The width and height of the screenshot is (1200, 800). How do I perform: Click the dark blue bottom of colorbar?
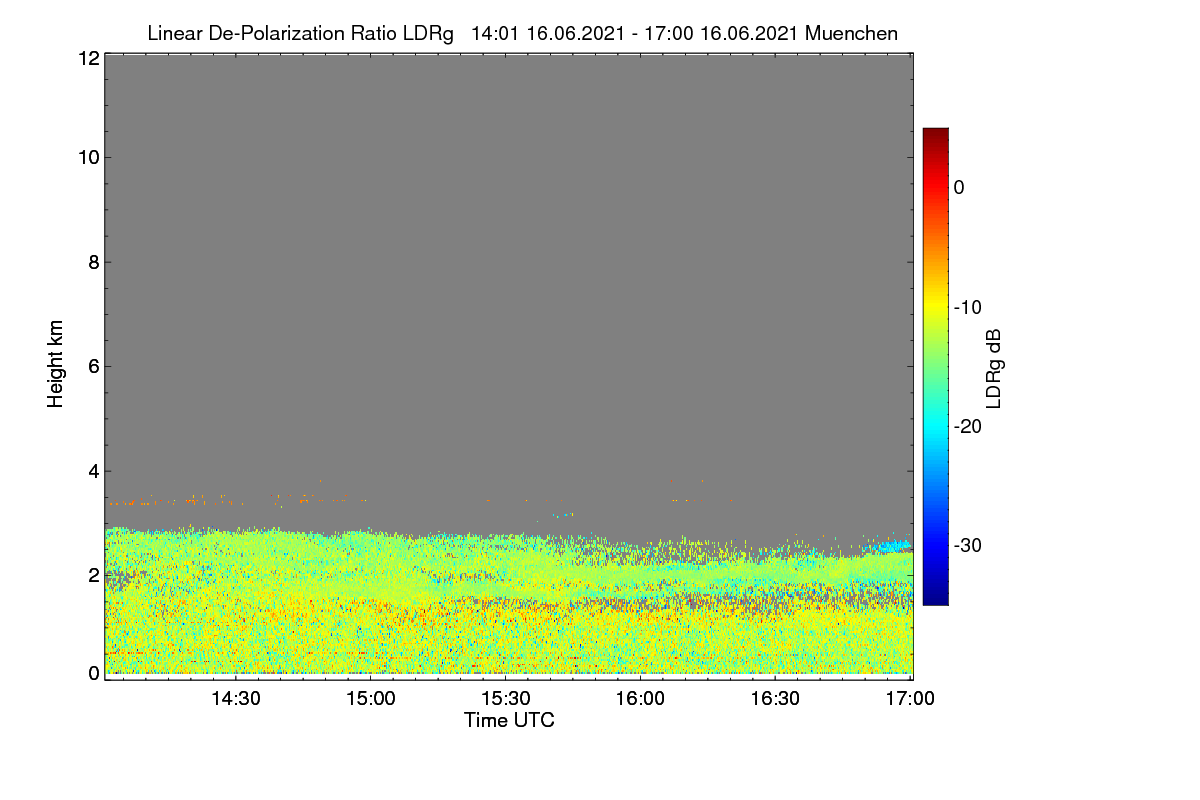[935, 598]
